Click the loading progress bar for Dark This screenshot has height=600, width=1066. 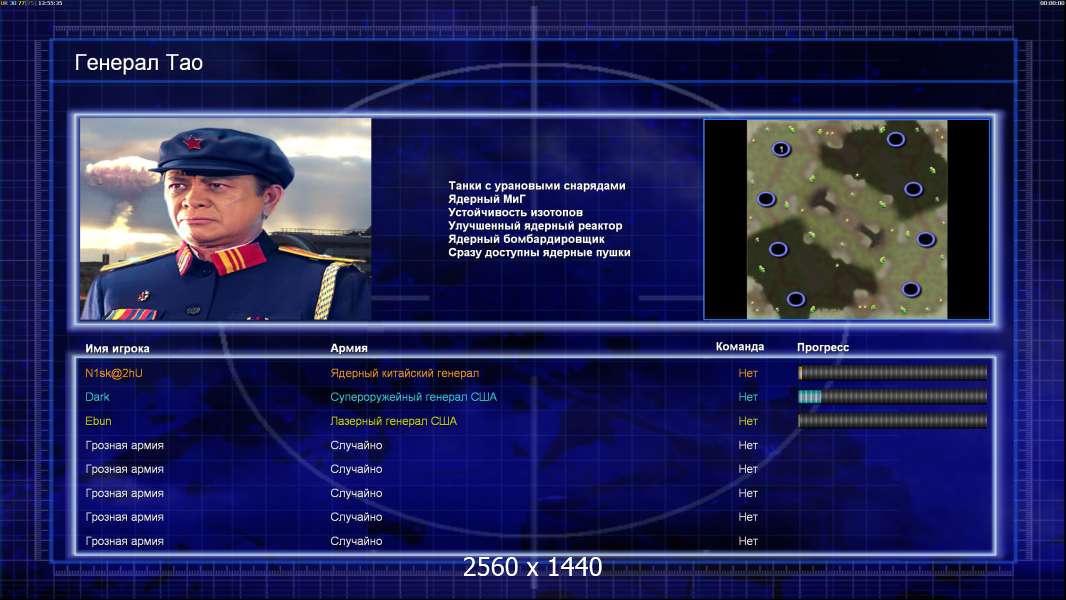point(893,397)
